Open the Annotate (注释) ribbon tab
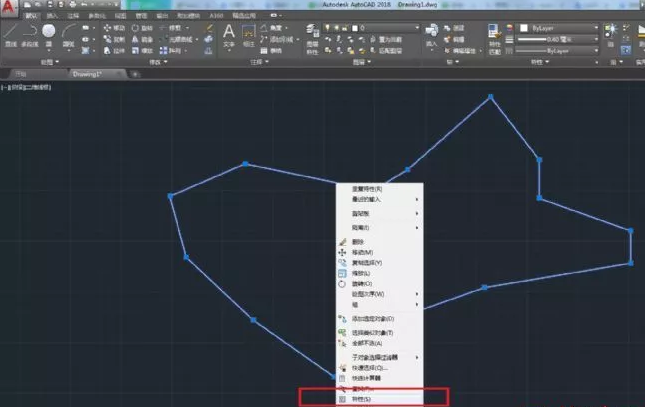Screen dimensions: 645x407 pos(73,16)
